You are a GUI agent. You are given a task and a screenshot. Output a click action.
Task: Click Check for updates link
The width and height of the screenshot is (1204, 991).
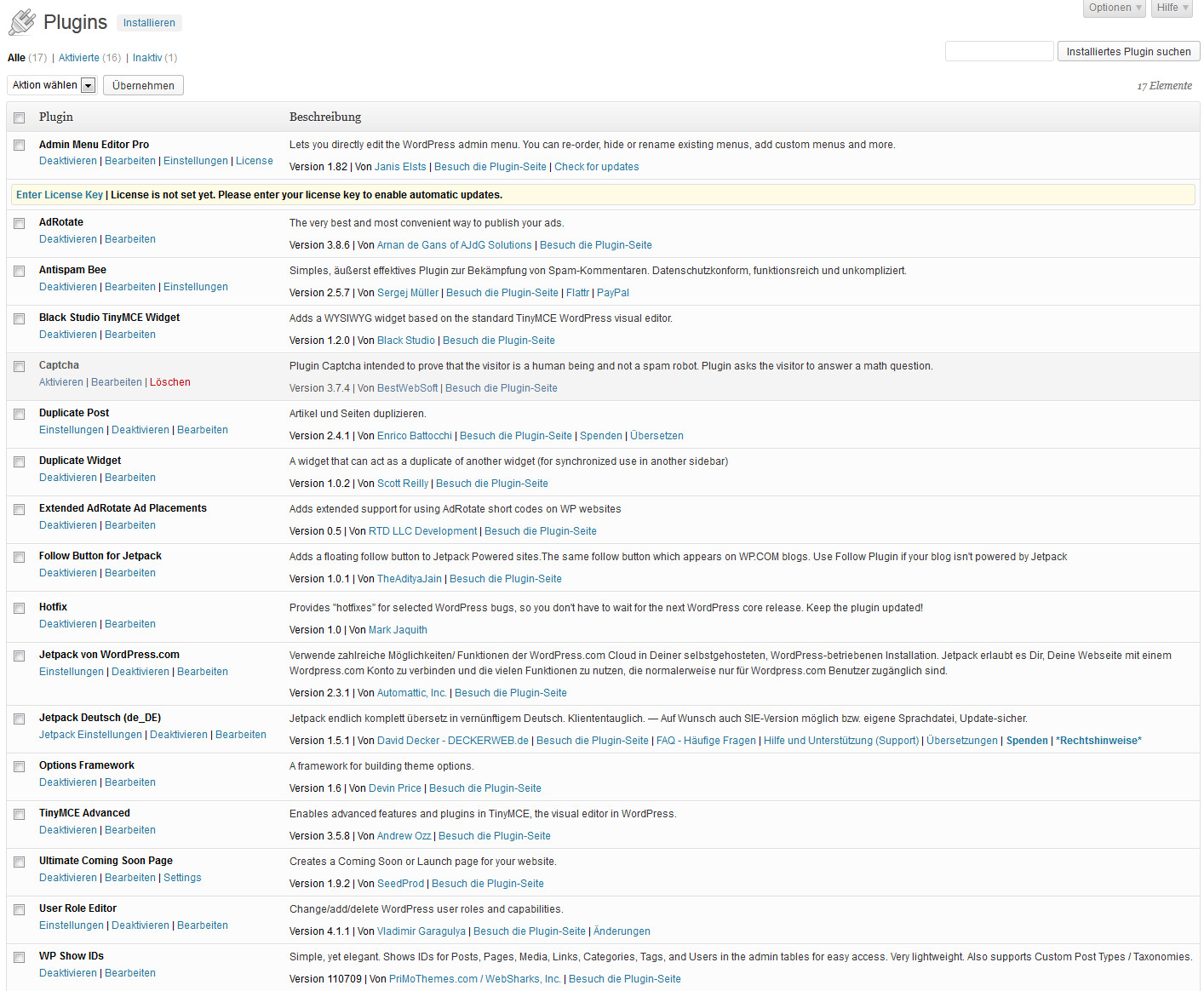click(x=597, y=167)
